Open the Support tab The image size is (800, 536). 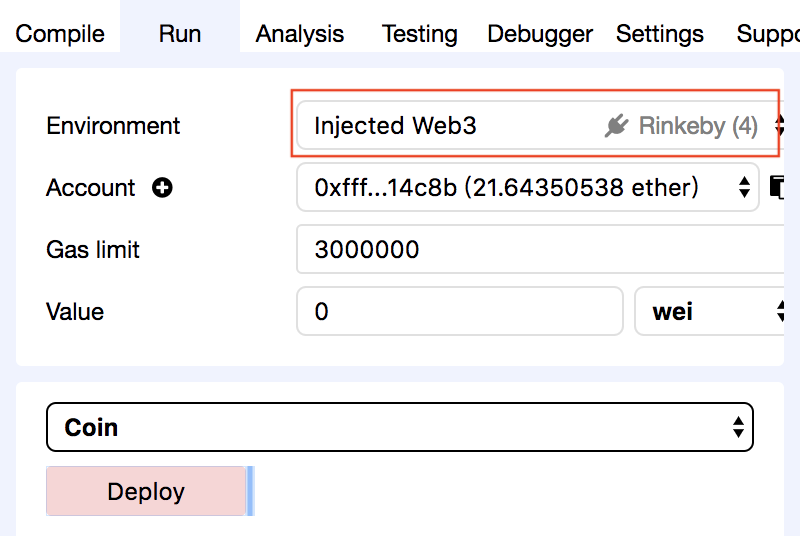tap(767, 34)
